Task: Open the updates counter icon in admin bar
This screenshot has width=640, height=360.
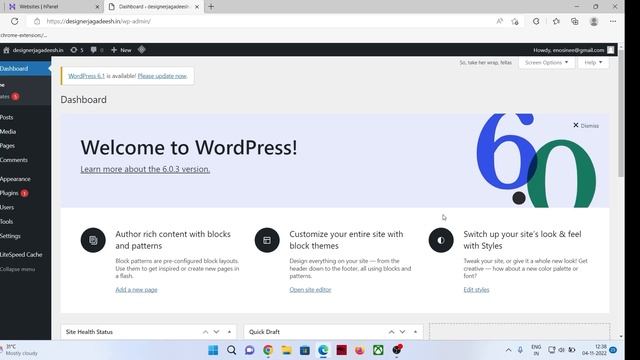Action: 77,50
